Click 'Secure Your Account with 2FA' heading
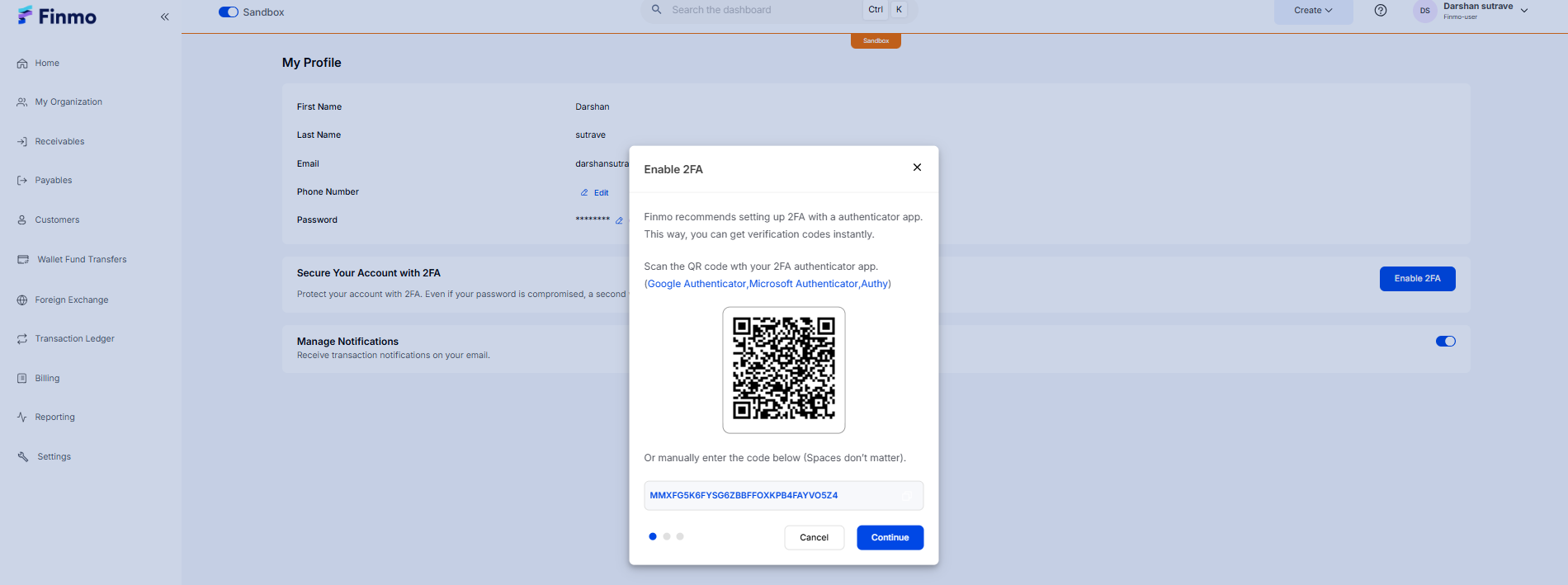This screenshot has width=1568, height=585. pyautogui.click(x=369, y=273)
